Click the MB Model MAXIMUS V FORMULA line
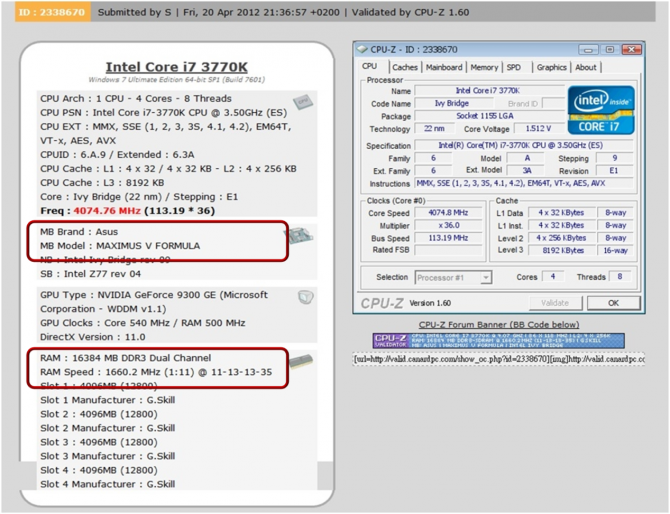670x514 pixels. [x=120, y=246]
